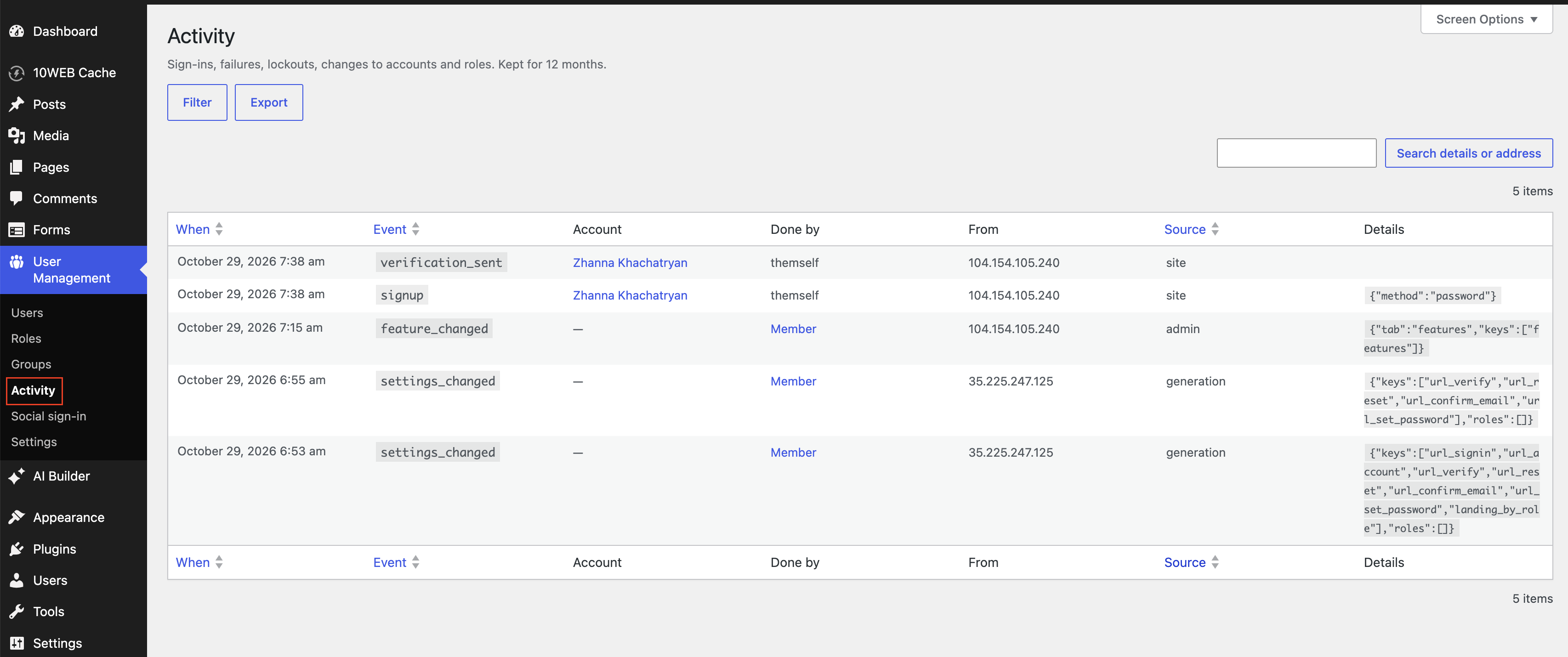Screen dimensions: 1568x657
Task: Open User Management Settings submenu item
Action: (x=34, y=442)
